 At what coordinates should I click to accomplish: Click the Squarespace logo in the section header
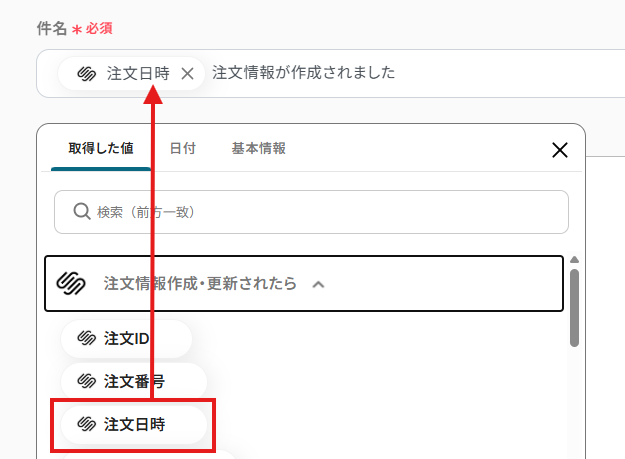tap(71, 283)
